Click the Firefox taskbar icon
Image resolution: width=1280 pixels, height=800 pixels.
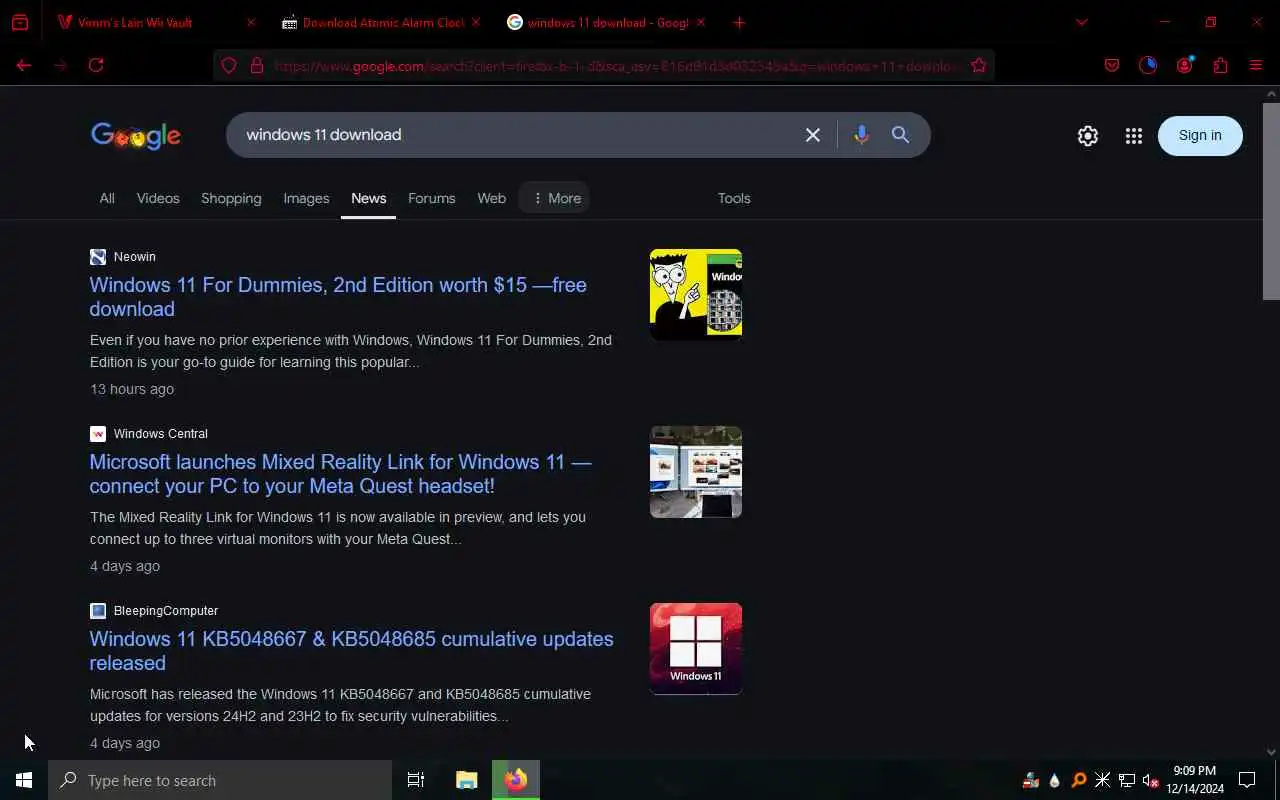pos(516,780)
